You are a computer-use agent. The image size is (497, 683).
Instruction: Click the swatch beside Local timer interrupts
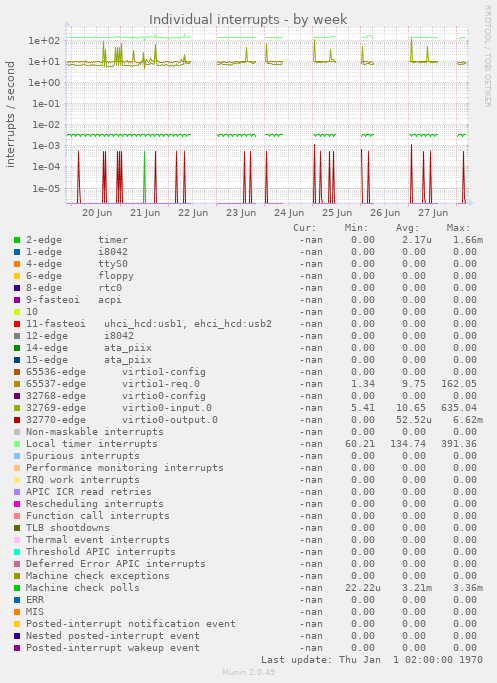click(17, 444)
